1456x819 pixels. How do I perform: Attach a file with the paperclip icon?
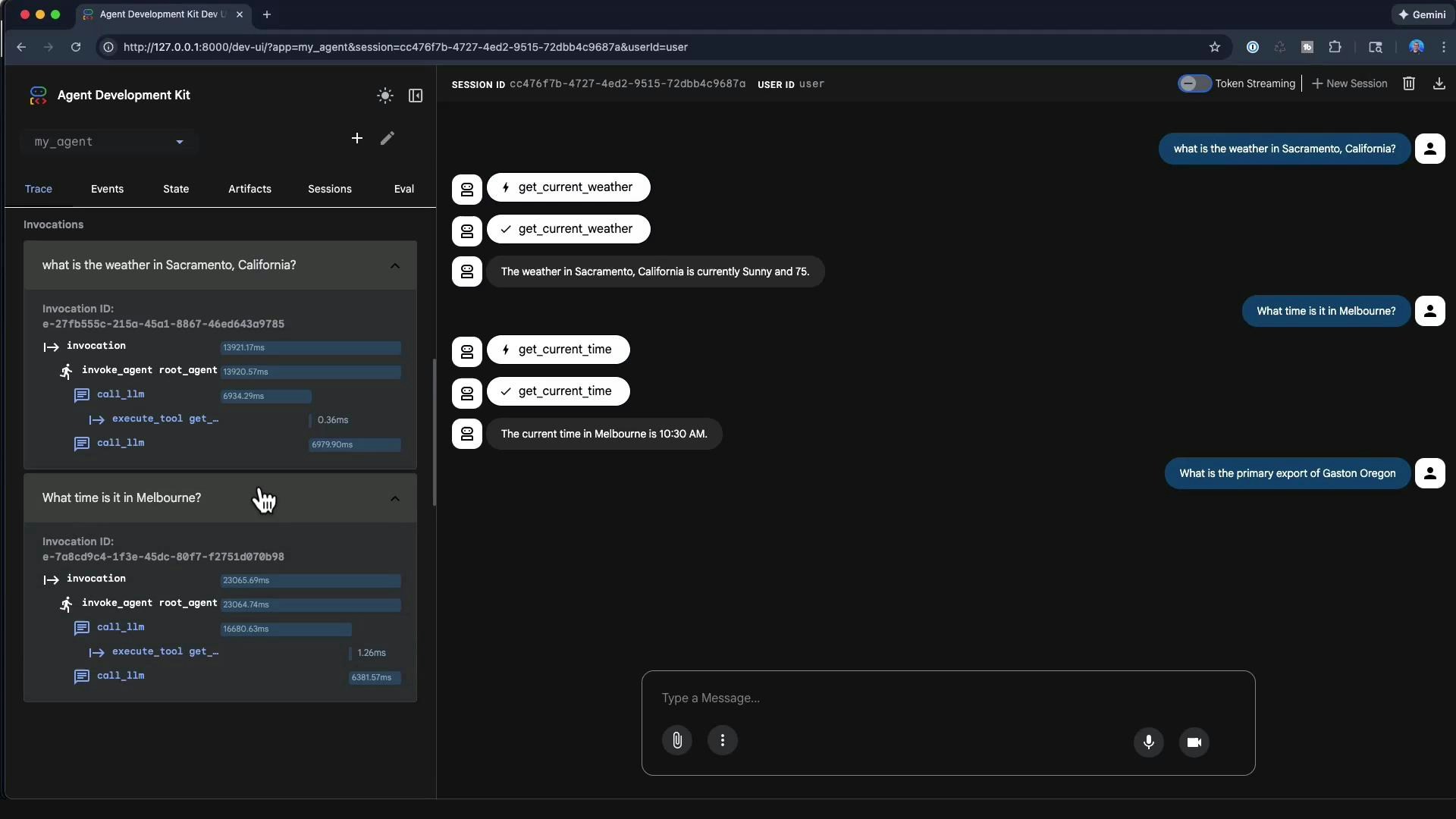point(677,741)
